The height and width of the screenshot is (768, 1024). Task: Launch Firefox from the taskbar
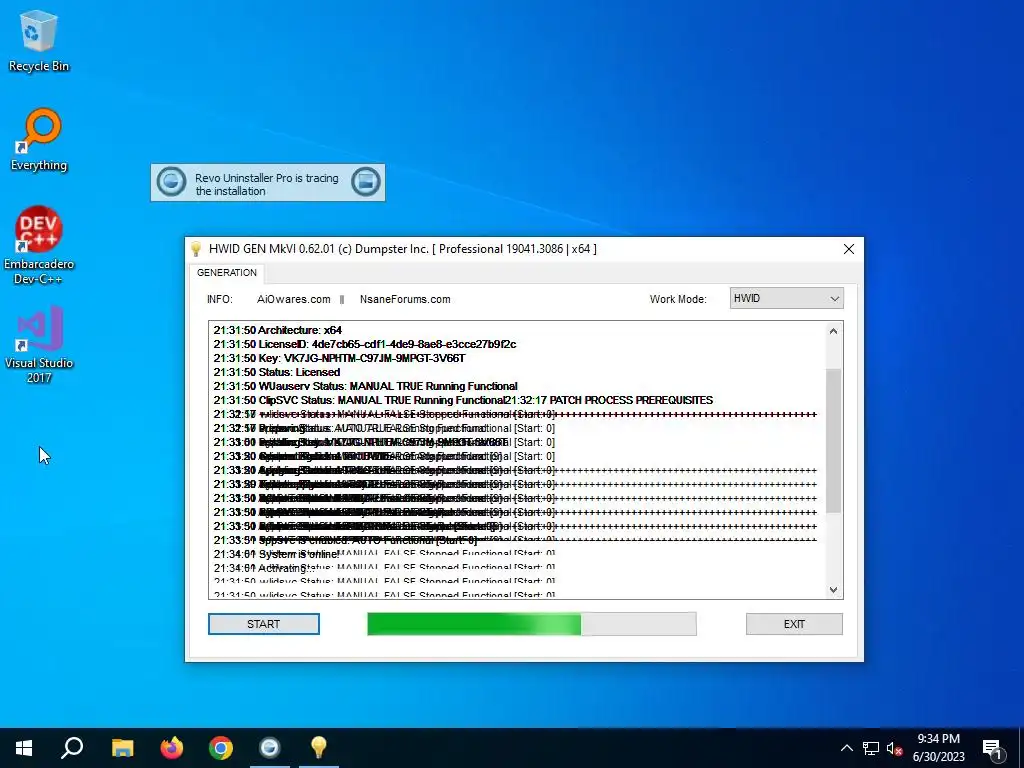172,748
